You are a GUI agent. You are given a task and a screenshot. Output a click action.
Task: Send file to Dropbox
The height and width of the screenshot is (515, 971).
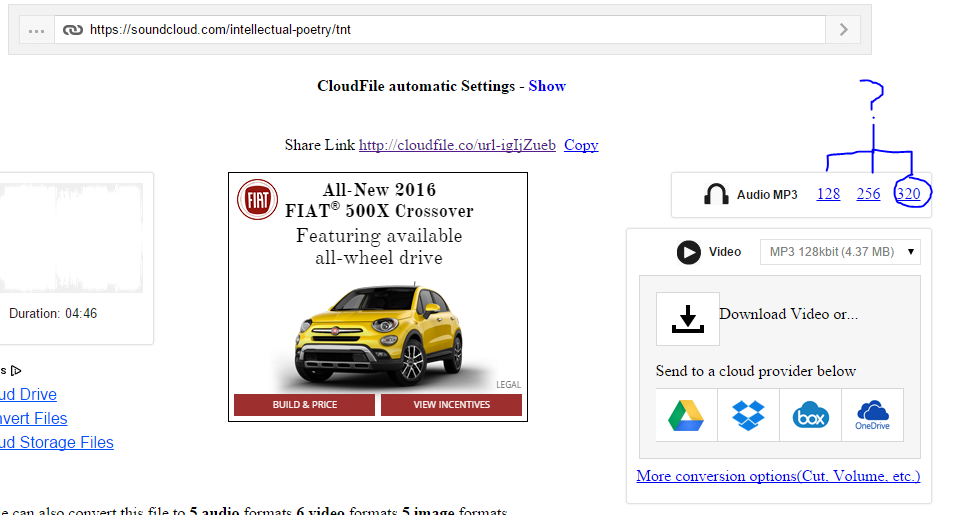pyautogui.click(x=748, y=415)
